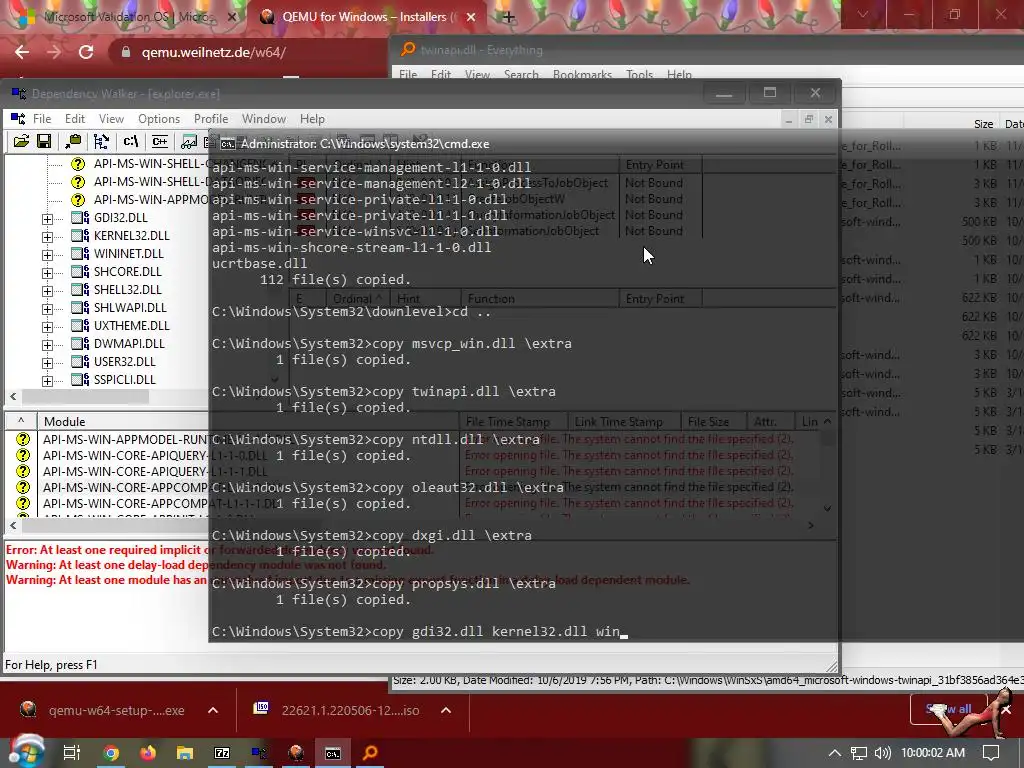Screen dimensions: 1024x768
Task: Open Bookmarks menu in Everything window
Action: point(582,74)
